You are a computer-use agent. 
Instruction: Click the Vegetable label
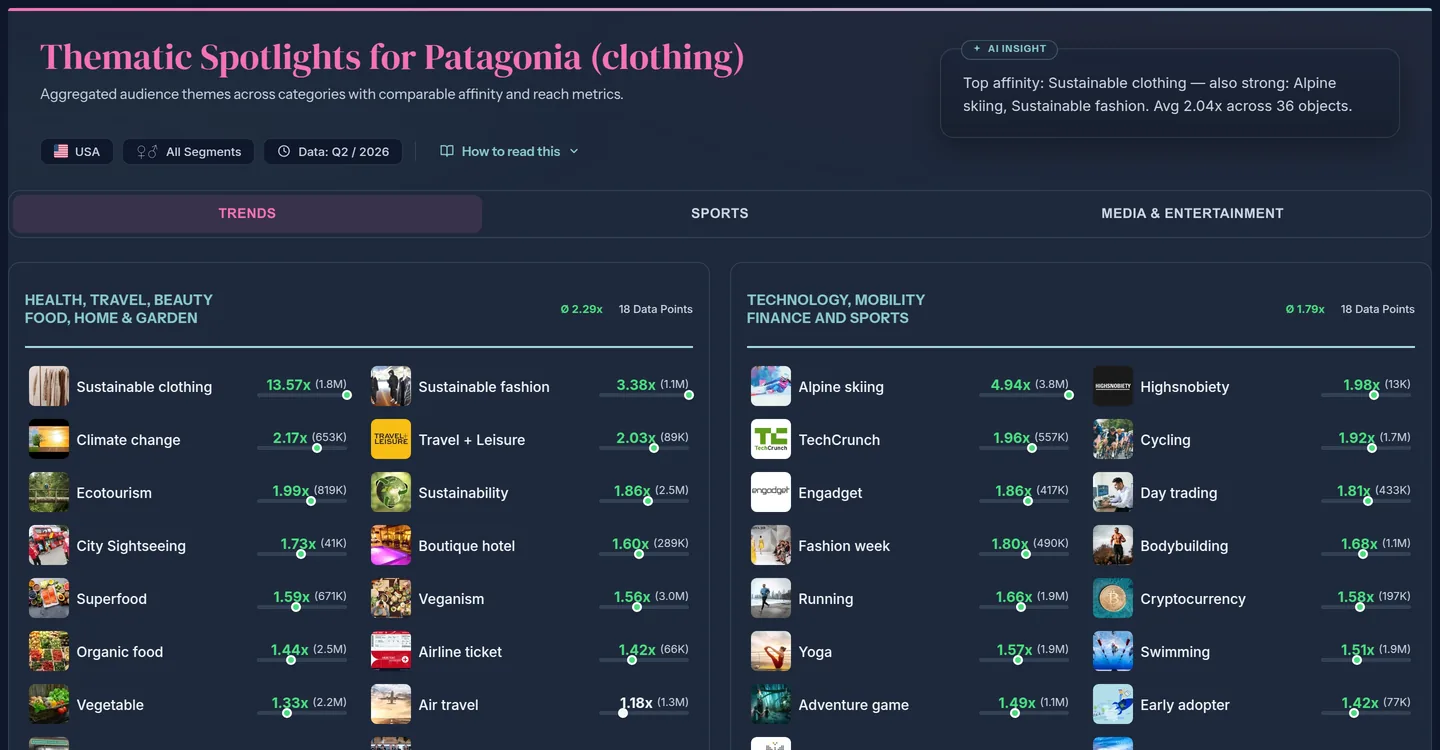110,705
